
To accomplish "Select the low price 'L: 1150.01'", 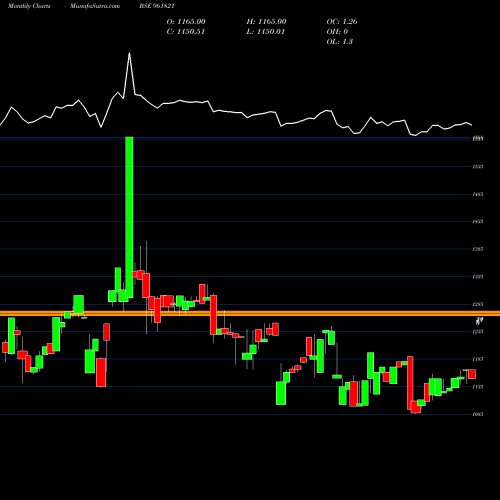I will coord(266,32).
